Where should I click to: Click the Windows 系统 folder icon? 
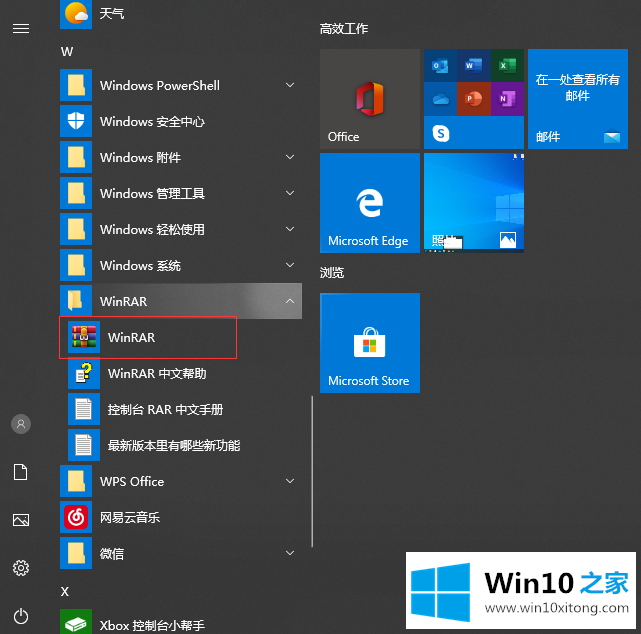[76, 265]
